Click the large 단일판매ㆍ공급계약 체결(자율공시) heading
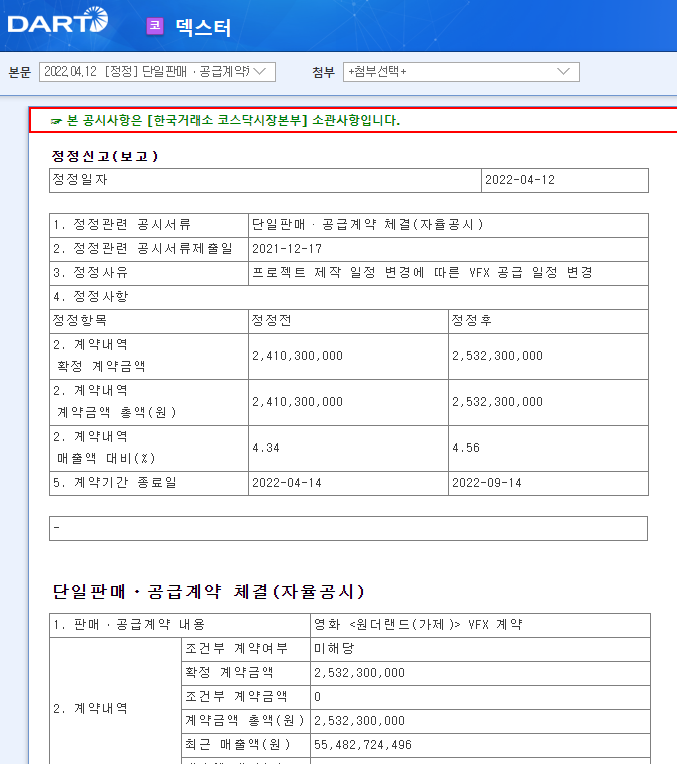This screenshot has width=677, height=764. [x=208, y=592]
